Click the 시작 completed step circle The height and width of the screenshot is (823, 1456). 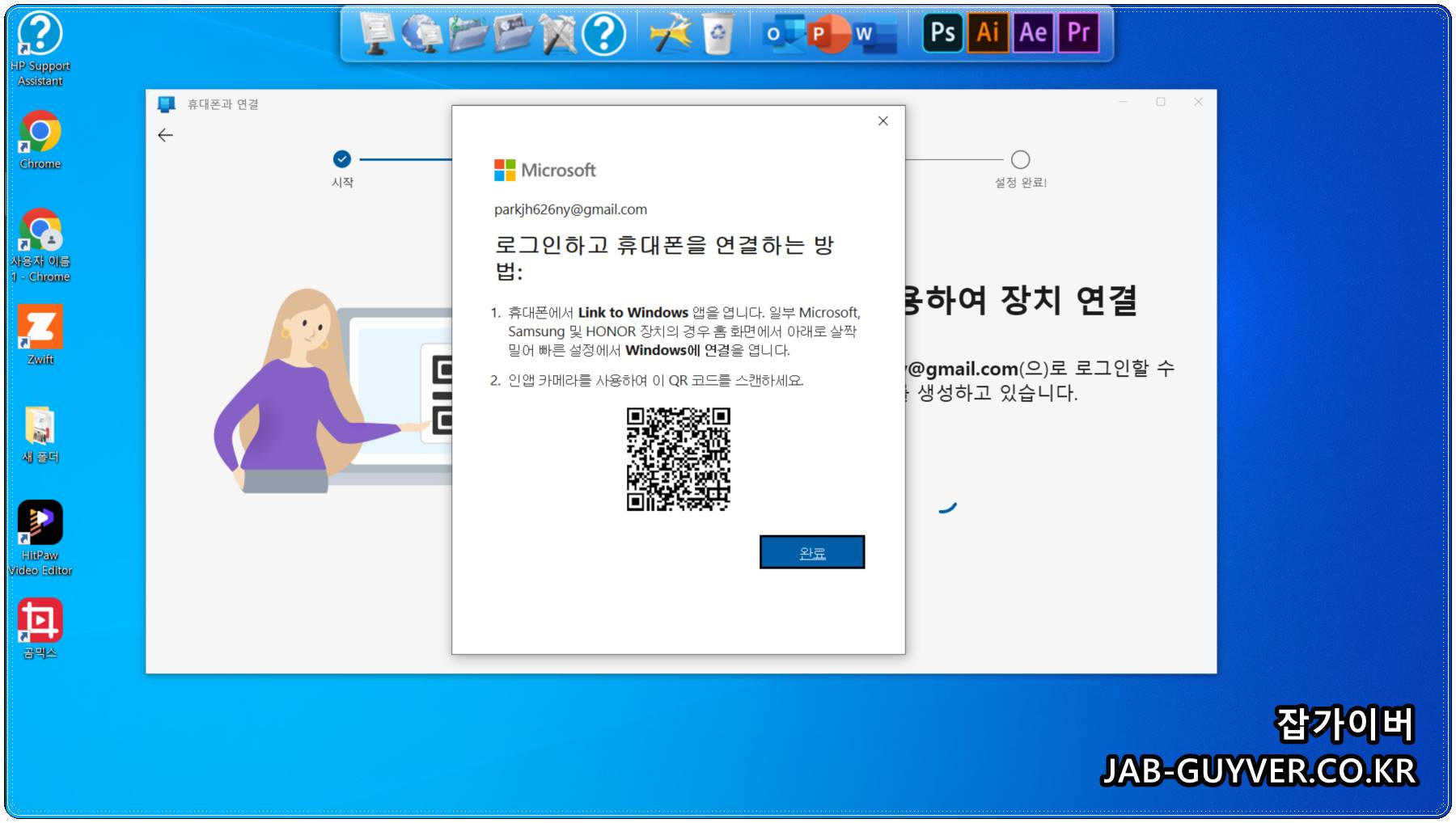342,158
